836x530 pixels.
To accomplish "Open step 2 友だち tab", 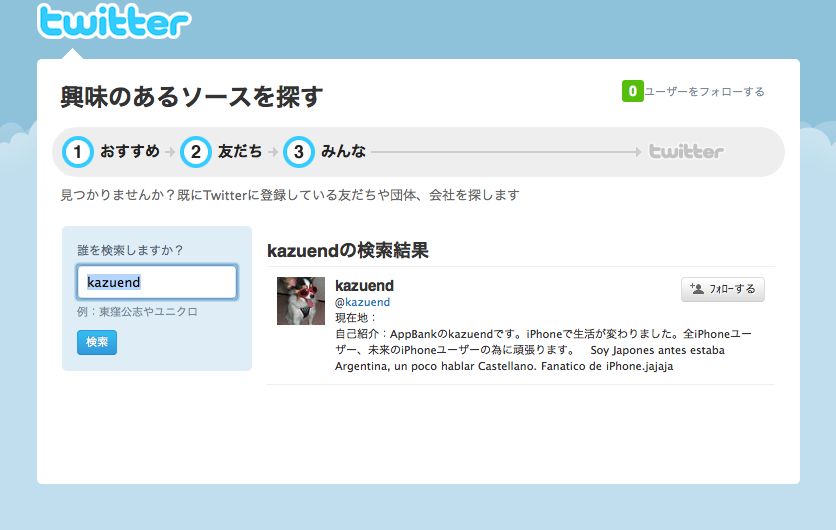I will [221, 151].
